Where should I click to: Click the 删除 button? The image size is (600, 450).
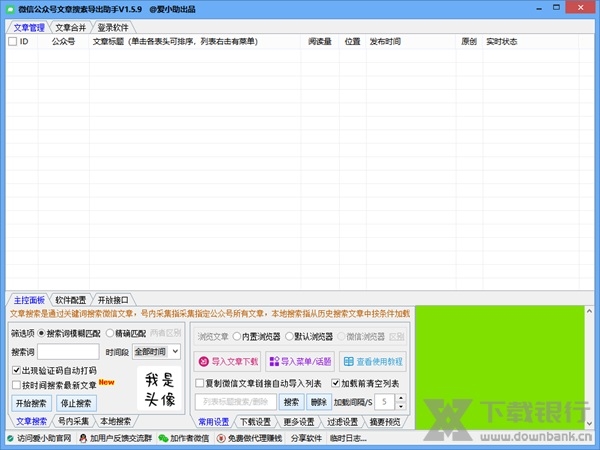click(318, 402)
